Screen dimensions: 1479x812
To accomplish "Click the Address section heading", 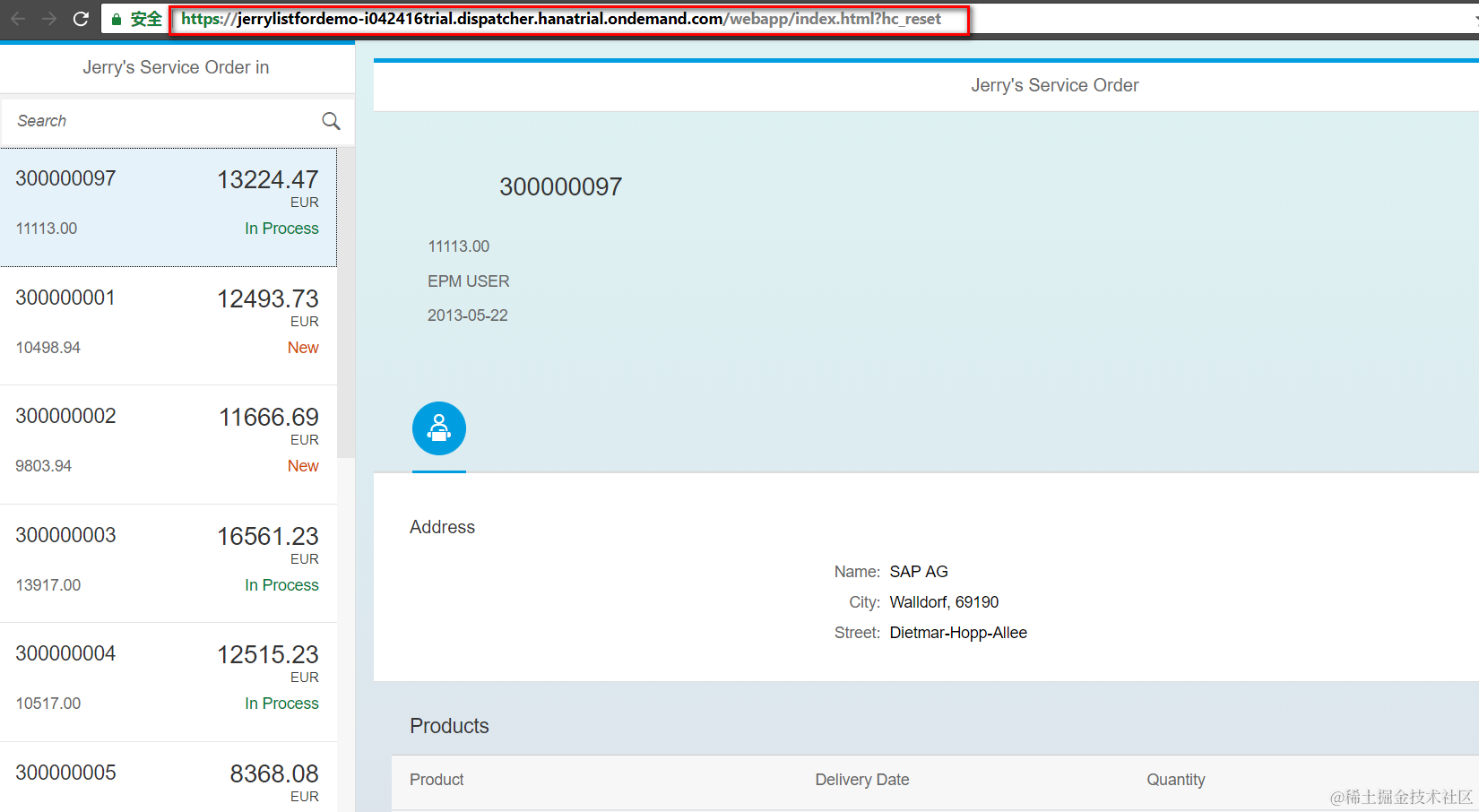I will tap(443, 527).
